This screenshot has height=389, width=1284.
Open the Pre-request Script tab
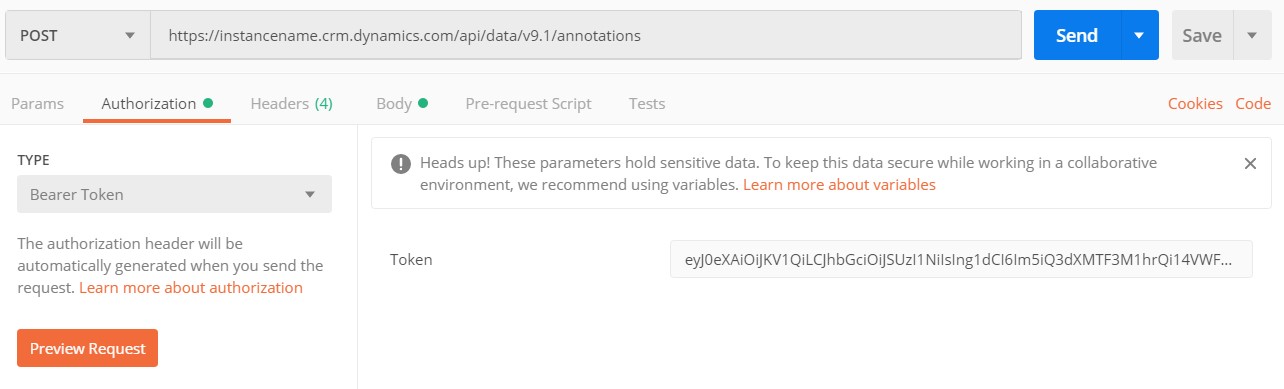click(528, 103)
